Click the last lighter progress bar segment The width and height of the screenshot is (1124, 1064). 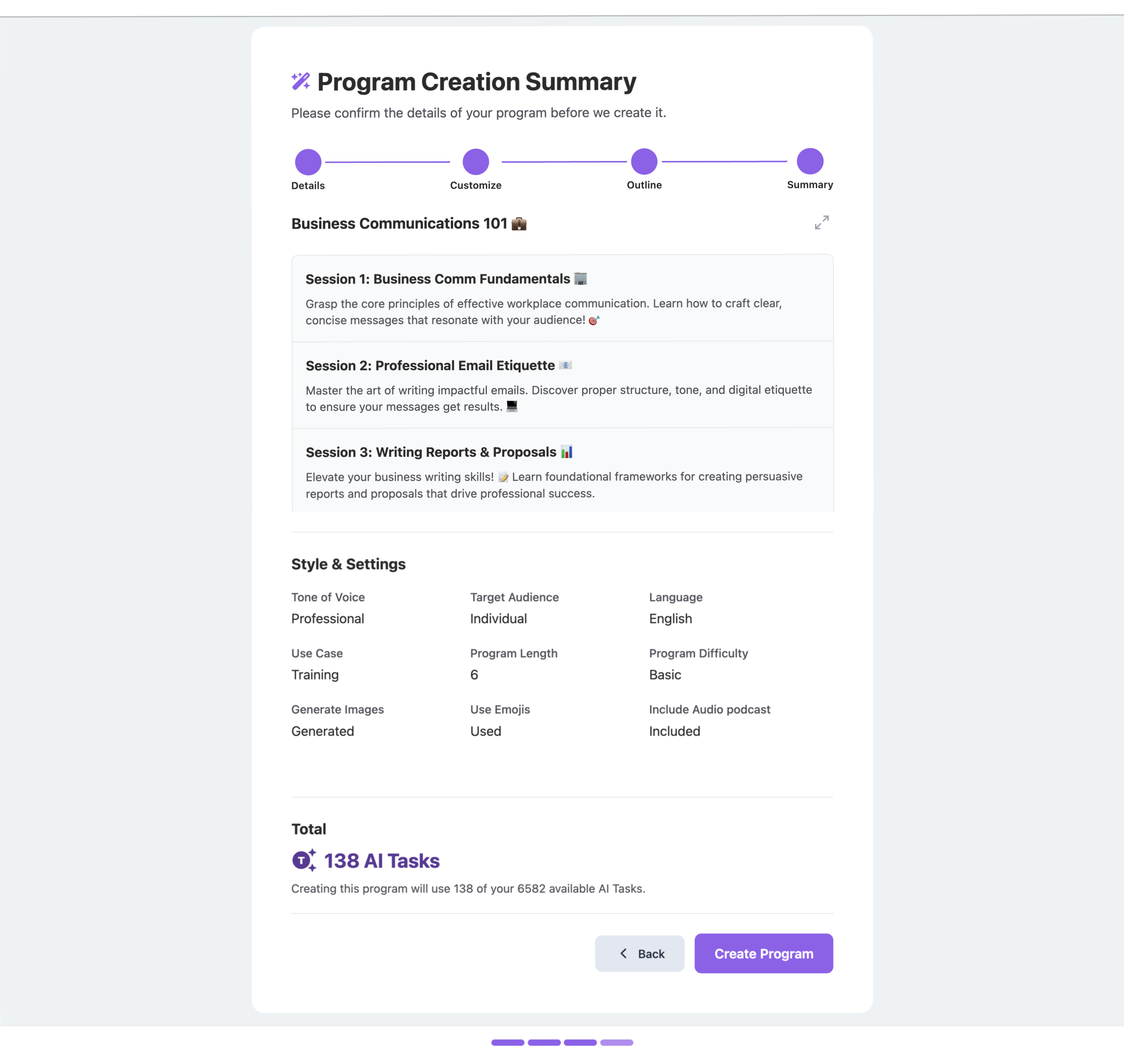click(x=616, y=1042)
